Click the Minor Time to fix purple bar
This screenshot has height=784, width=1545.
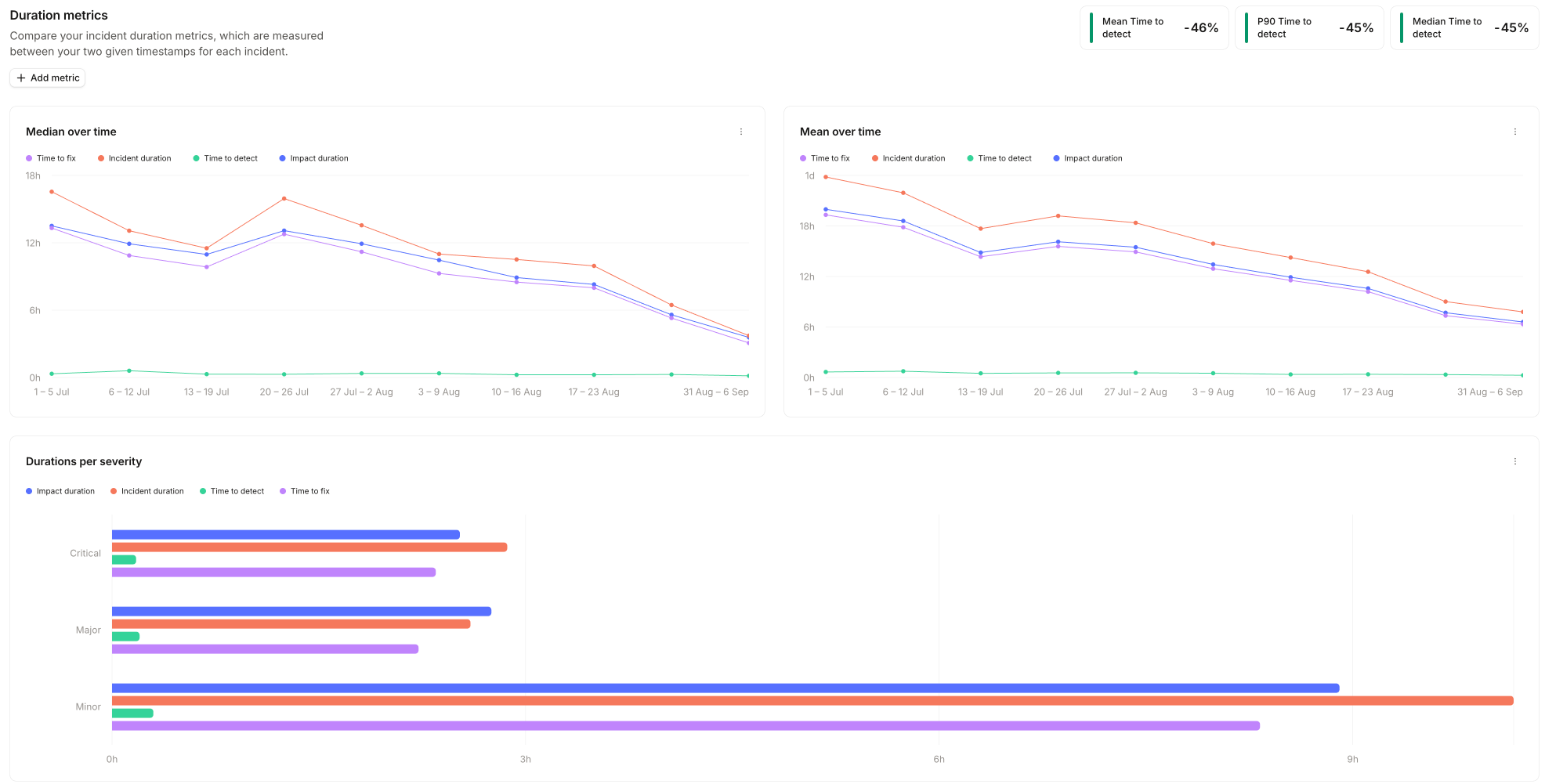[686, 726]
